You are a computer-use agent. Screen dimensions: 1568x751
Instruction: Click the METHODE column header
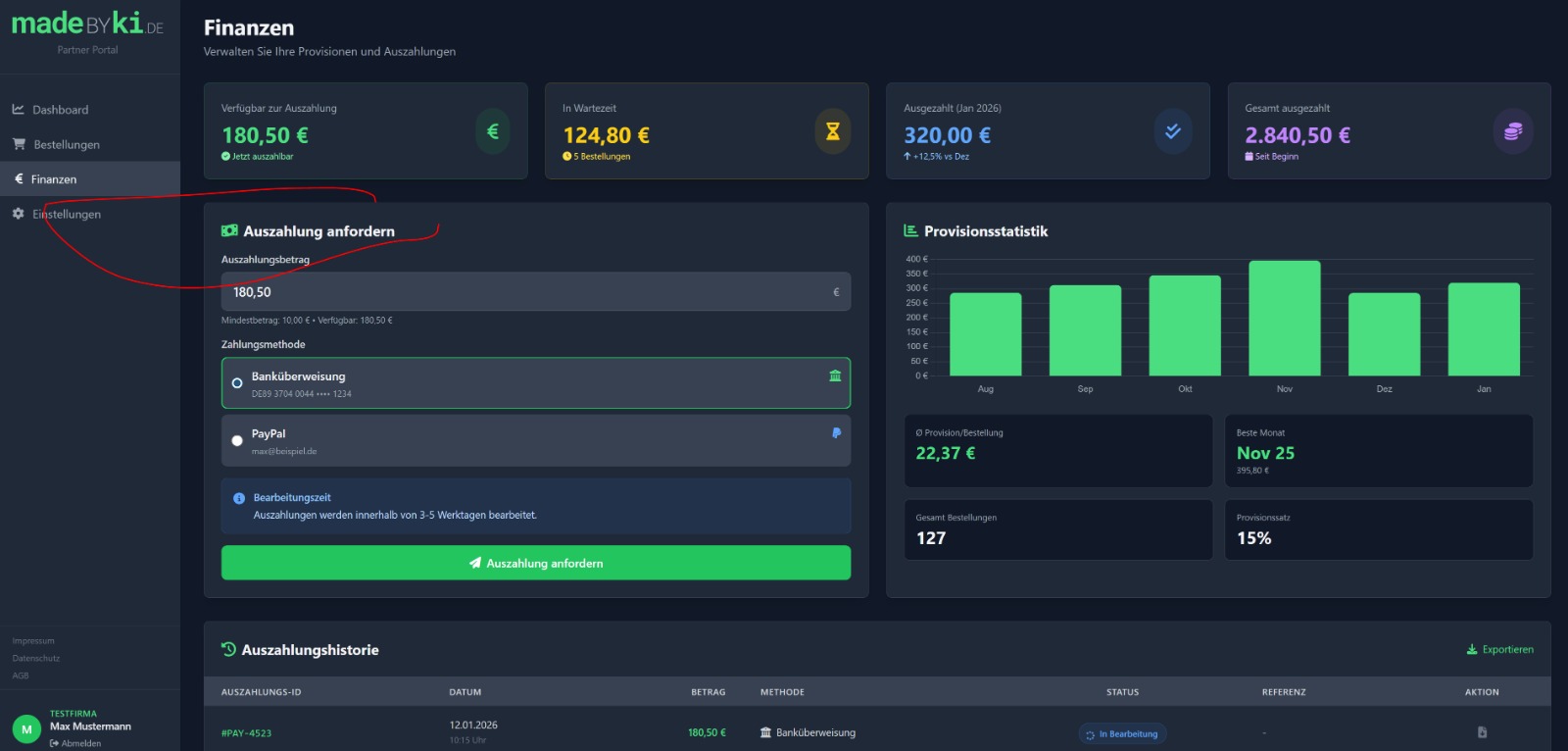(x=782, y=692)
